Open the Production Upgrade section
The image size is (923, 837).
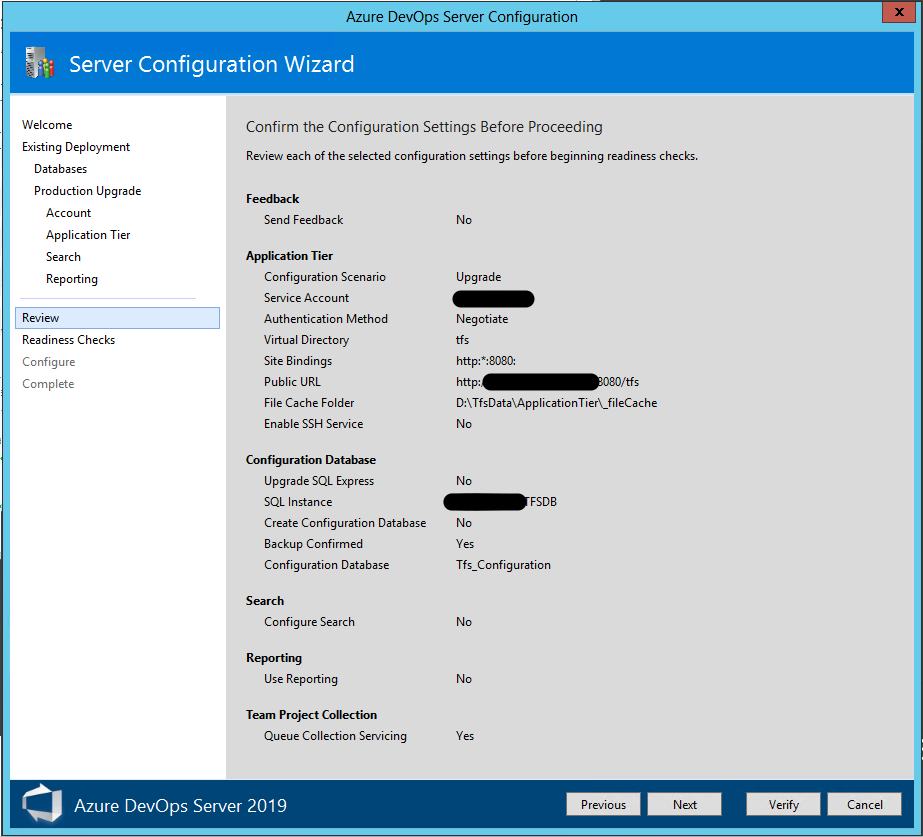(87, 190)
